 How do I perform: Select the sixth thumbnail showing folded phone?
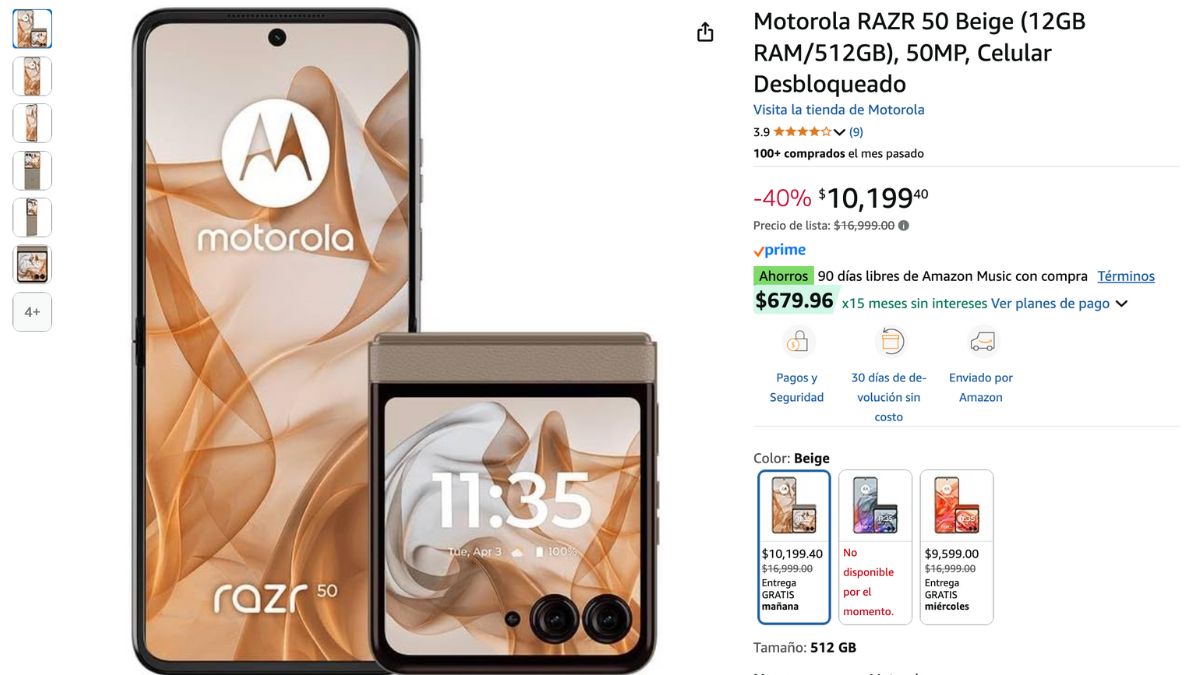(x=32, y=265)
